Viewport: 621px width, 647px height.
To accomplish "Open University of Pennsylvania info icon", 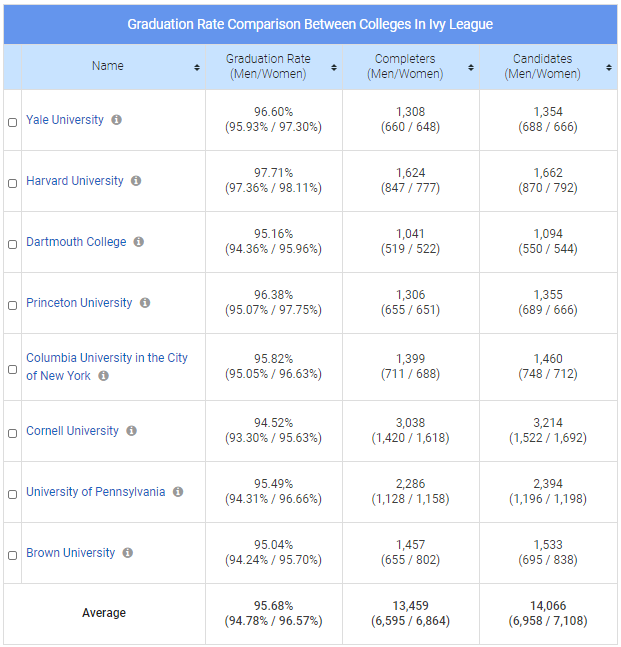I will 178,492.
